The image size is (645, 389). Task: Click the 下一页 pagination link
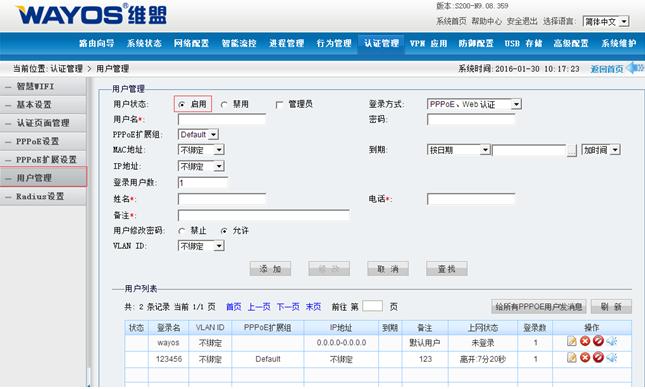click(288, 307)
